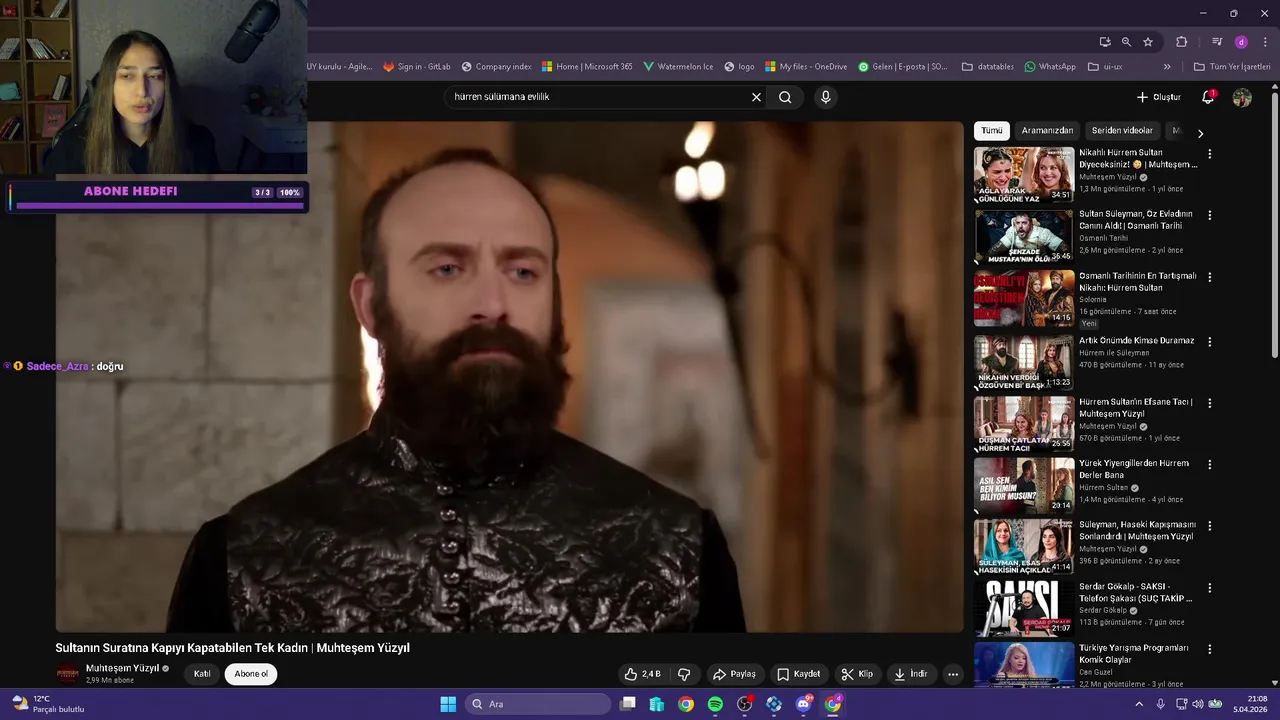Open YouTube notifications bell
Image resolution: width=1280 pixels, height=720 pixels.
pyautogui.click(x=1208, y=97)
